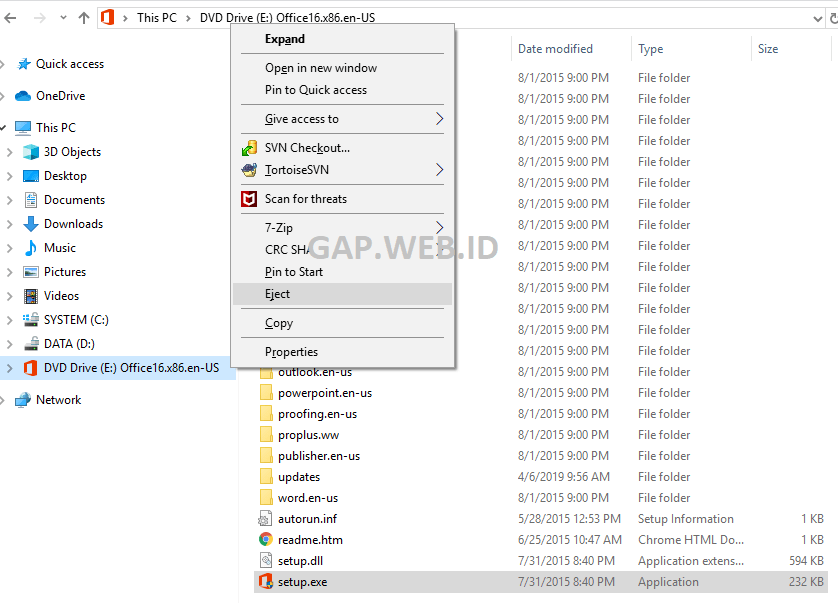Image resolution: width=838 pixels, height=603 pixels.
Task: Select the proofing.en-us folder name
Action: pyautogui.click(x=317, y=414)
